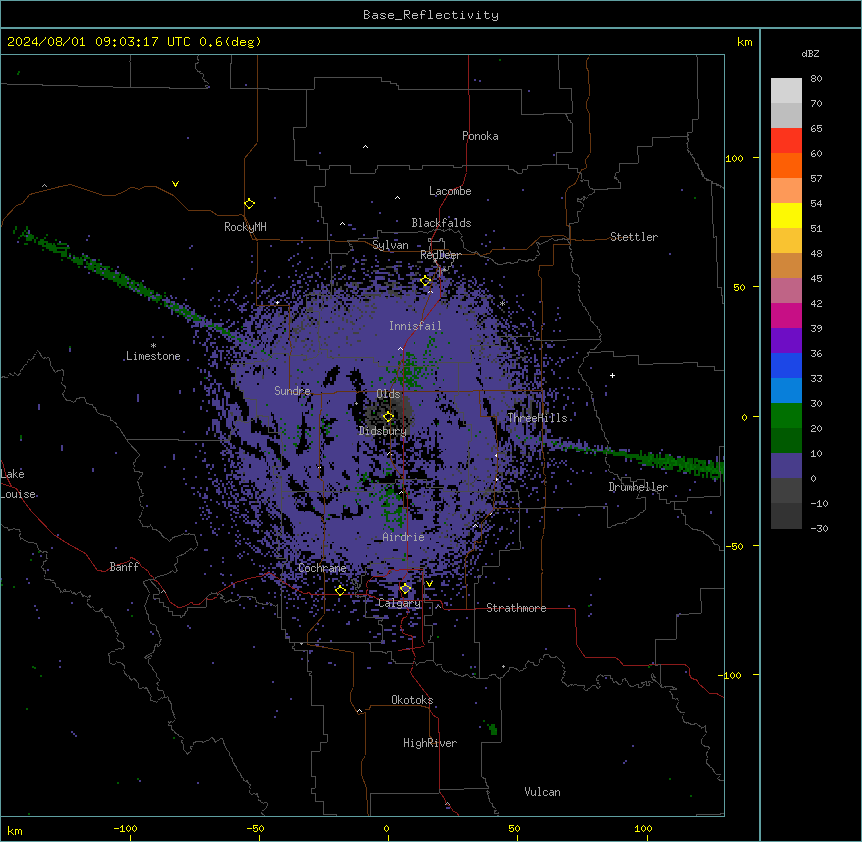This screenshot has height=842, width=862.
Task: Select the bright yellow swatch in the dBZ scale
Action: [x=786, y=215]
